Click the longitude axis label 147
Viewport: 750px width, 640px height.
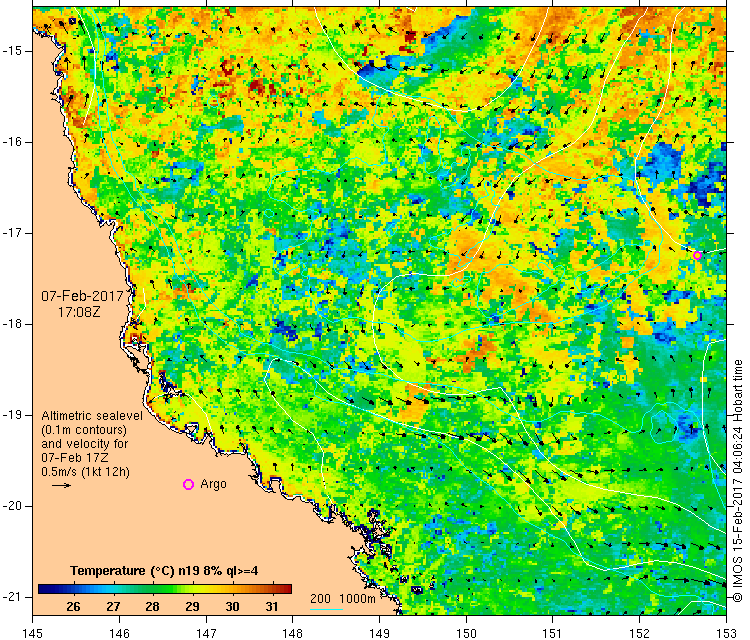pos(206,633)
